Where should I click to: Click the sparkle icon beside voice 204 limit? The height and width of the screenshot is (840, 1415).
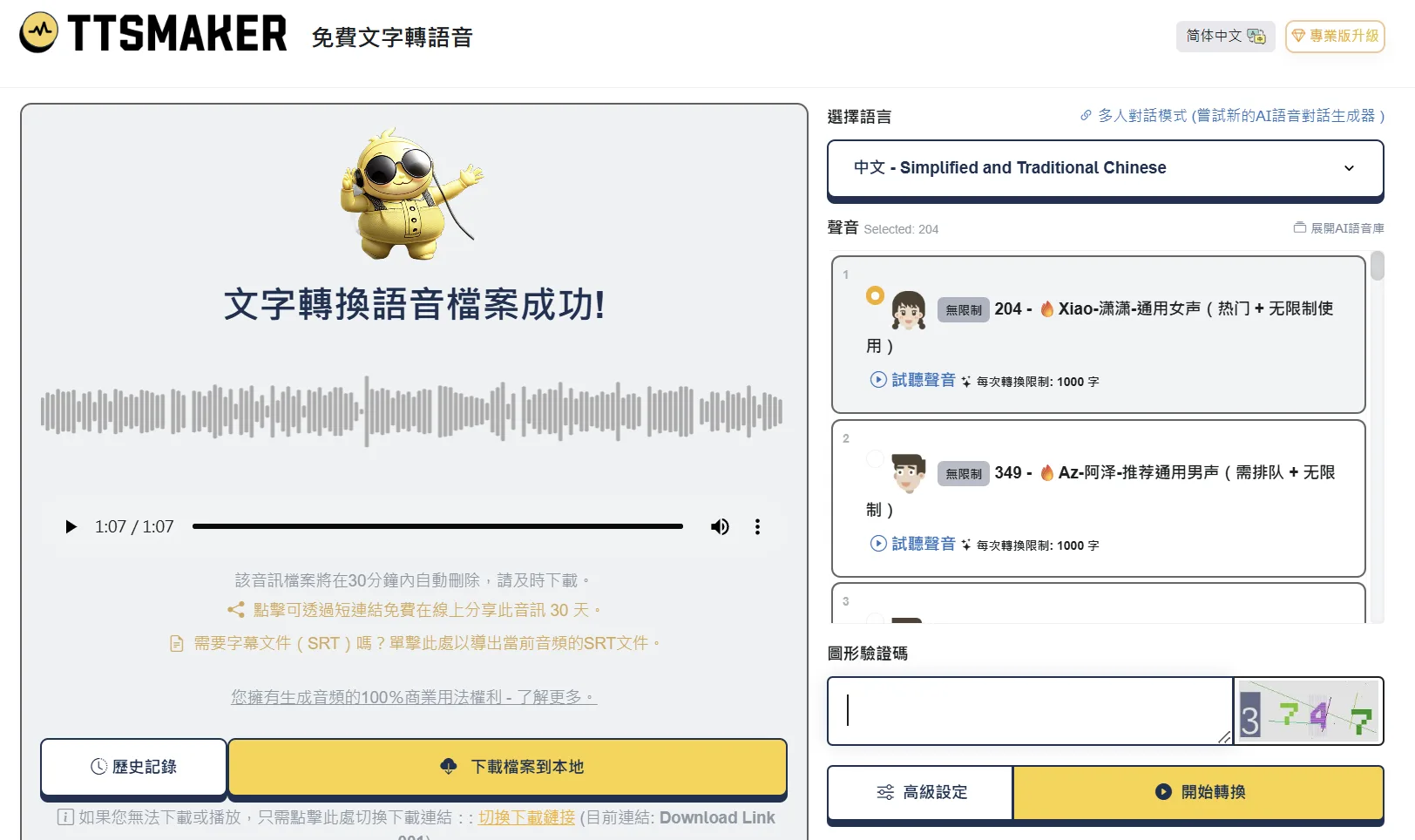pos(966,381)
